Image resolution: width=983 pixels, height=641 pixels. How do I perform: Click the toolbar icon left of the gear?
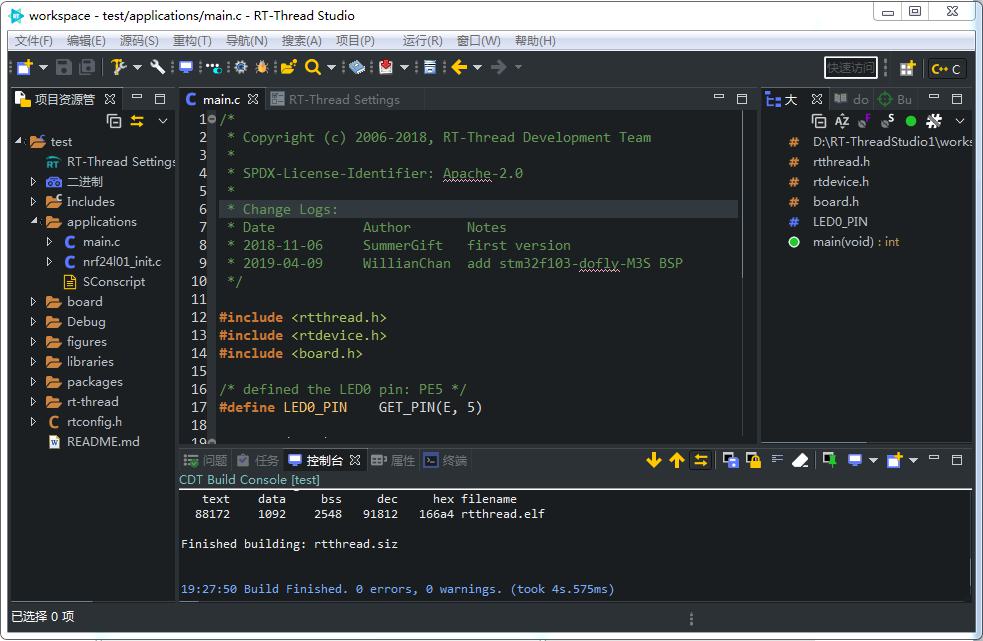pyautogui.click(x=214, y=67)
